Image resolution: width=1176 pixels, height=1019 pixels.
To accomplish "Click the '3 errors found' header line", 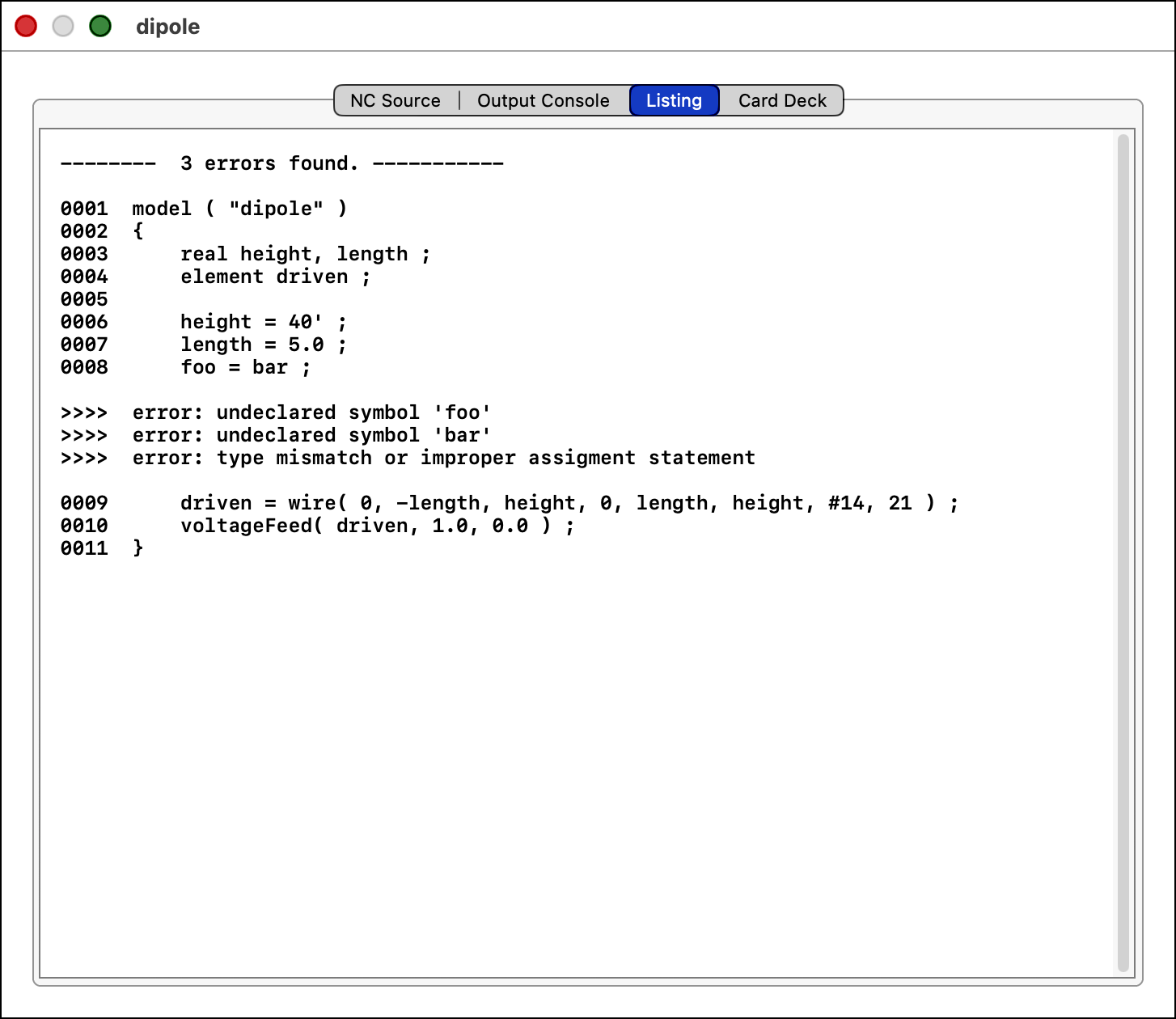I will point(281,163).
